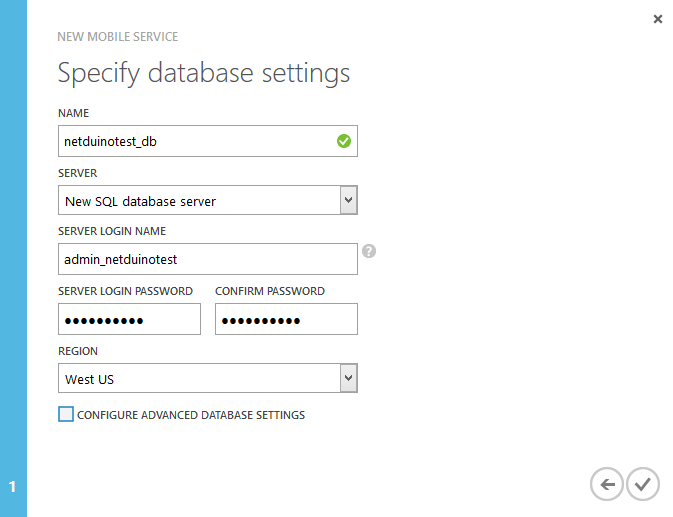The image size is (673, 517).
Task: Open the Server dropdown list
Action: point(348,200)
